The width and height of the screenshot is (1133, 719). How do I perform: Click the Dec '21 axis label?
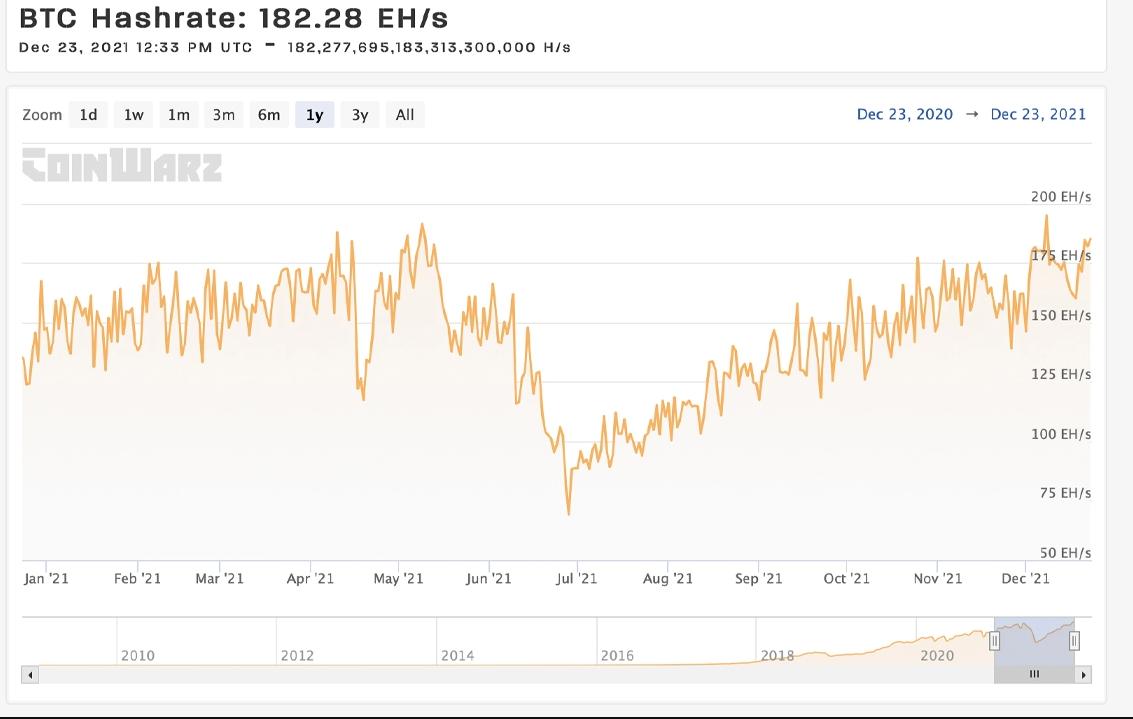(1025, 579)
